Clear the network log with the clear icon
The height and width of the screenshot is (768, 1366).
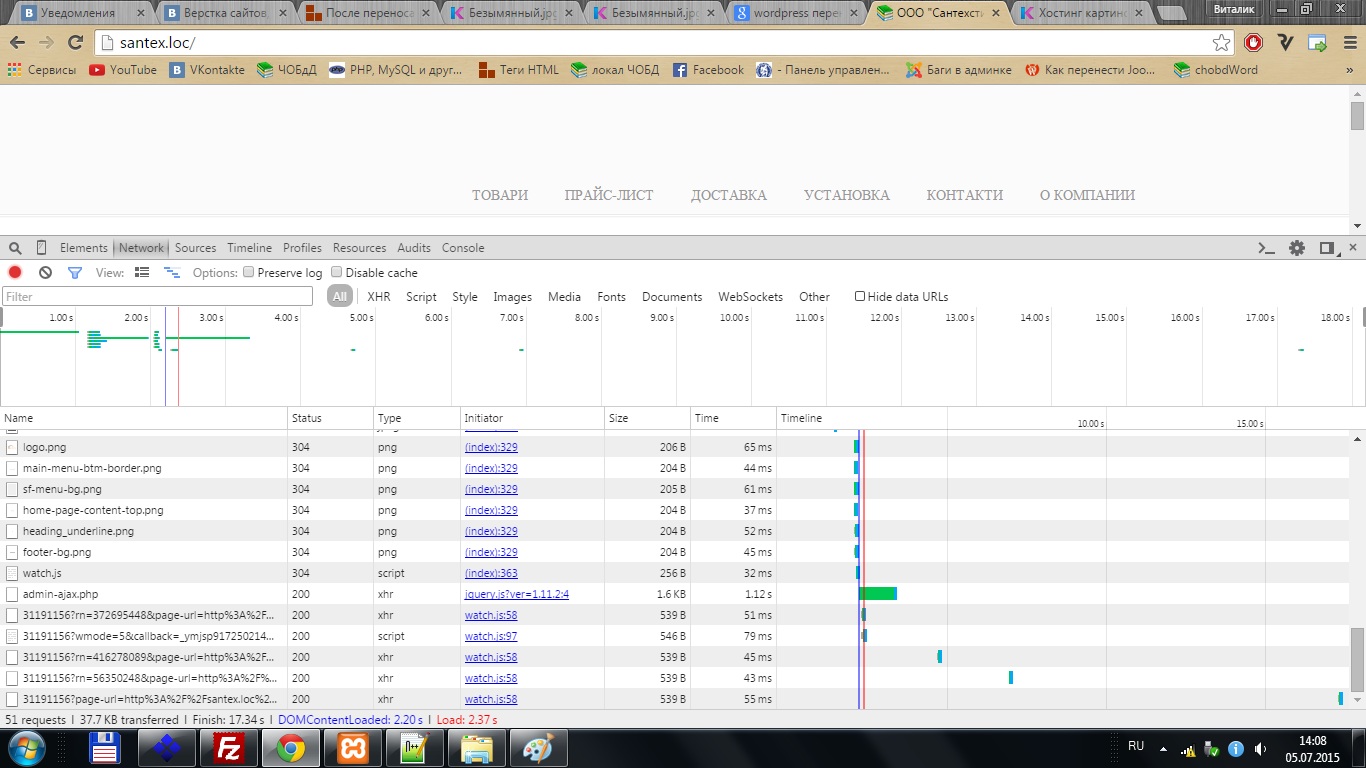[45, 272]
